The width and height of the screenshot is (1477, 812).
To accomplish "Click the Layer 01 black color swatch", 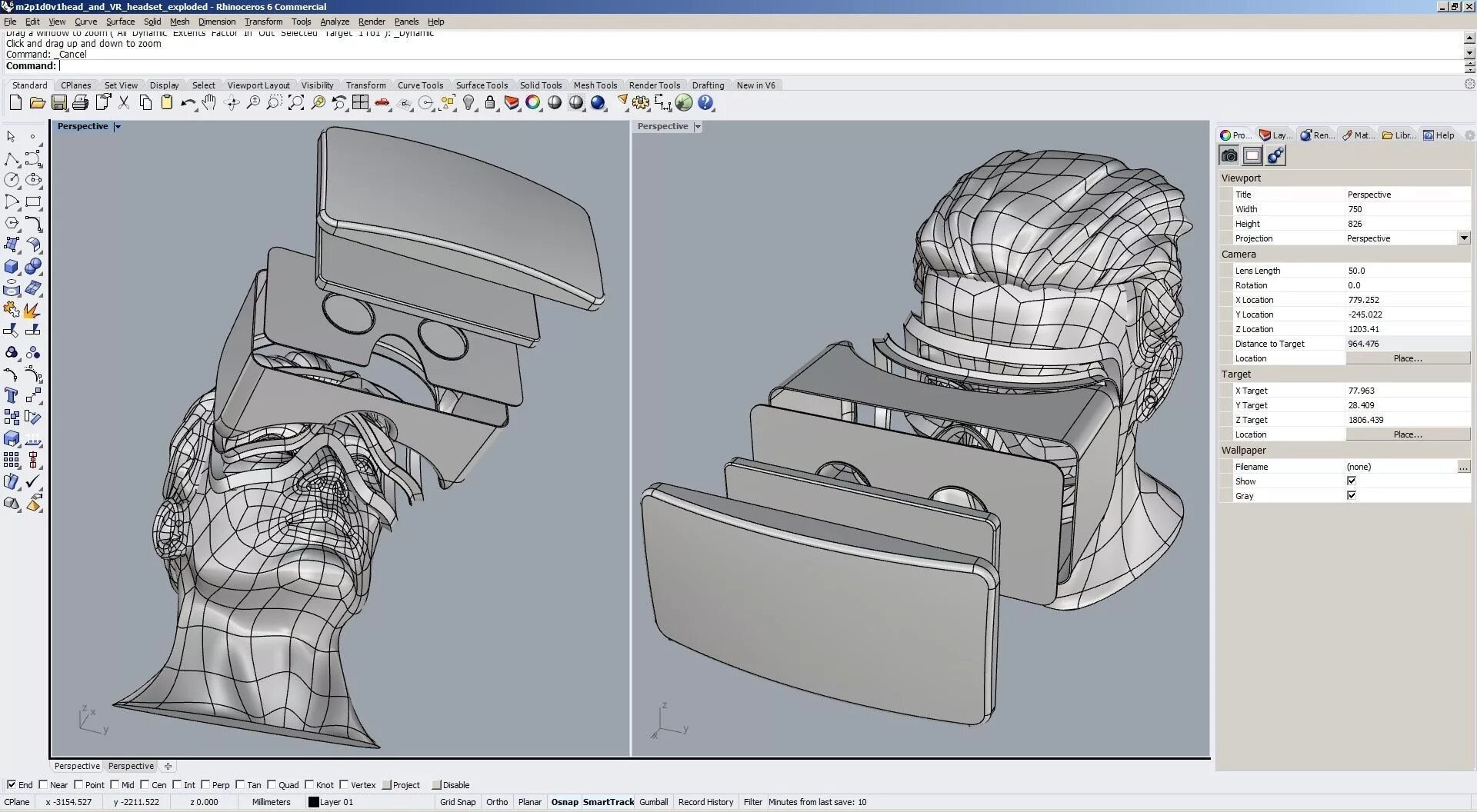I will pos(313,802).
